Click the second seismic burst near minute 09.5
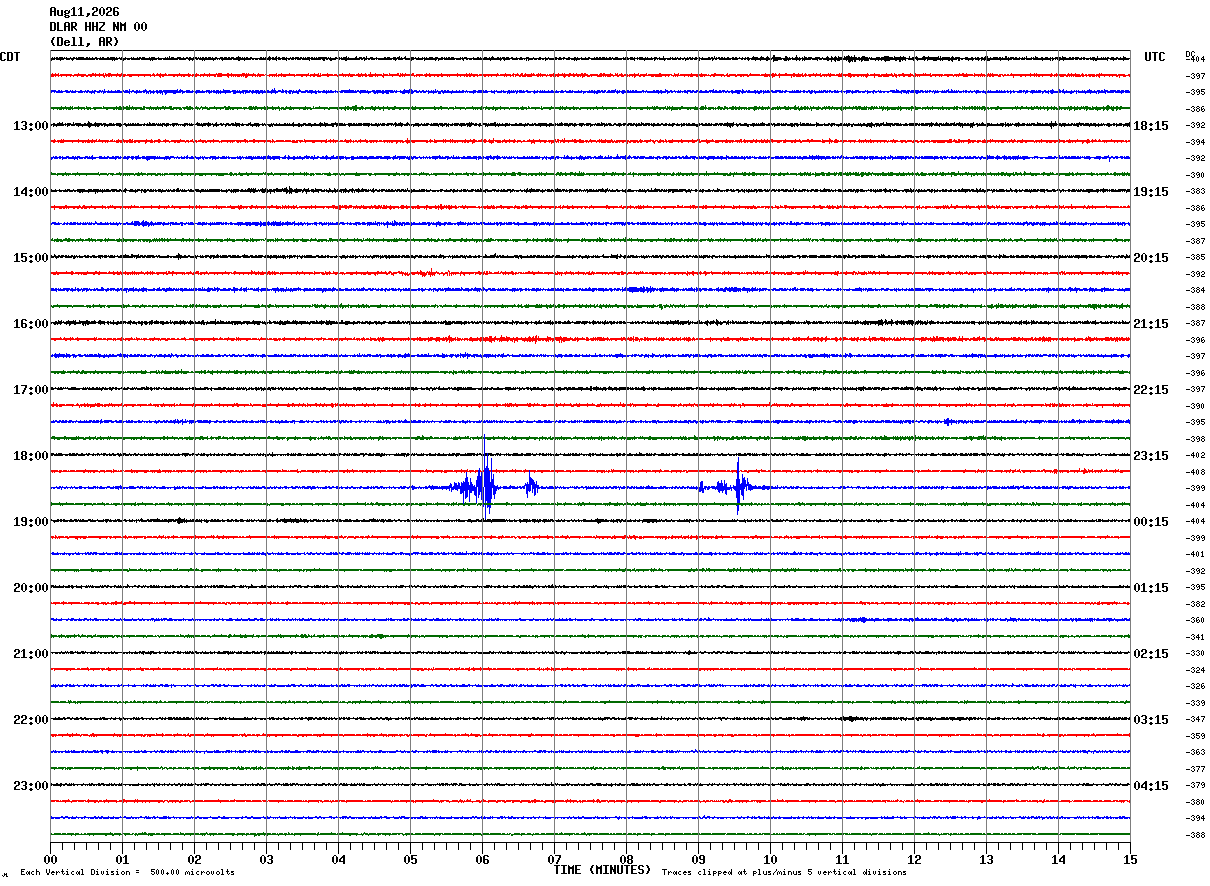Image resolution: width=1210 pixels, height=886 pixels. [x=737, y=486]
